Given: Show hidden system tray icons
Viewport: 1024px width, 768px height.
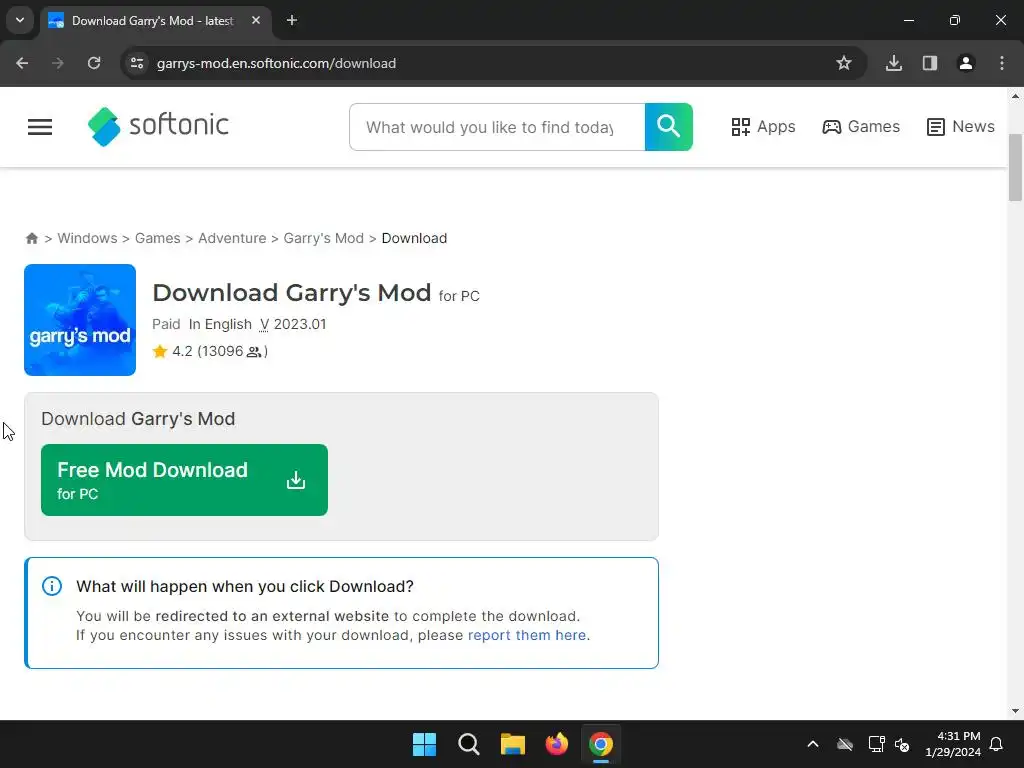Looking at the screenshot, I should 813,744.
